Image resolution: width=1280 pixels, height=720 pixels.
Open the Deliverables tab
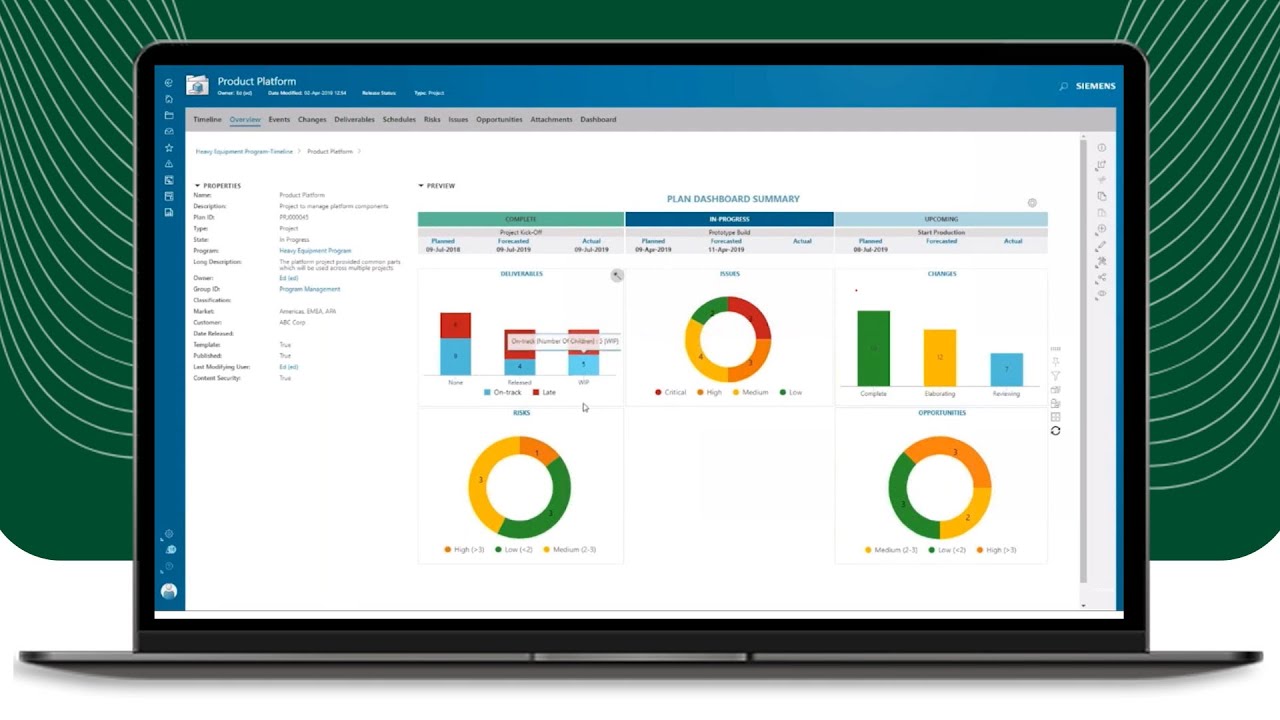point(354,120)
